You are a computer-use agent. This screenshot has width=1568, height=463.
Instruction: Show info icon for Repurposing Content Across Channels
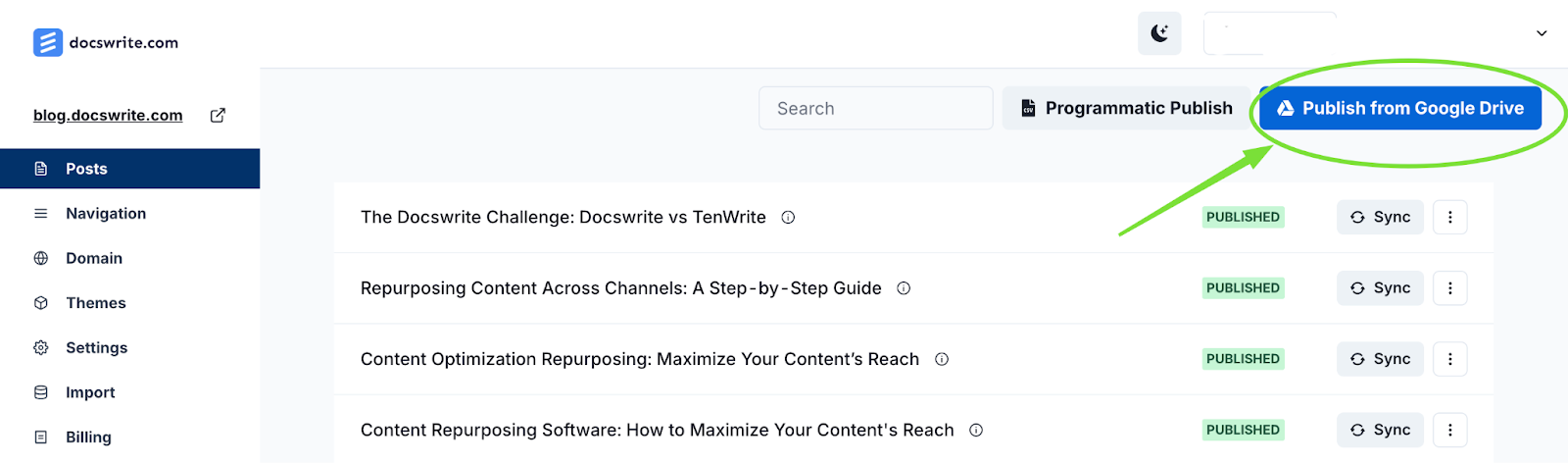(904, 288)
